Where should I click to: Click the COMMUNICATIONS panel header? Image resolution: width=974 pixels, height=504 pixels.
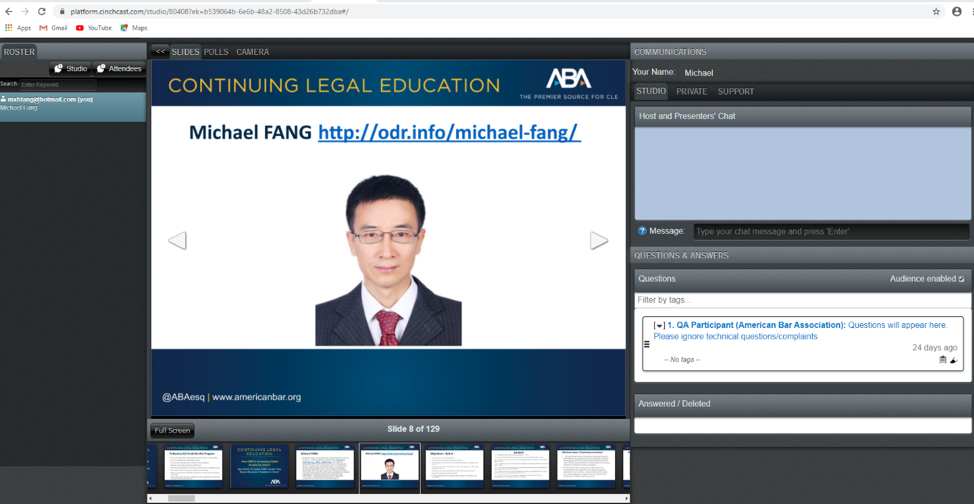802,52
